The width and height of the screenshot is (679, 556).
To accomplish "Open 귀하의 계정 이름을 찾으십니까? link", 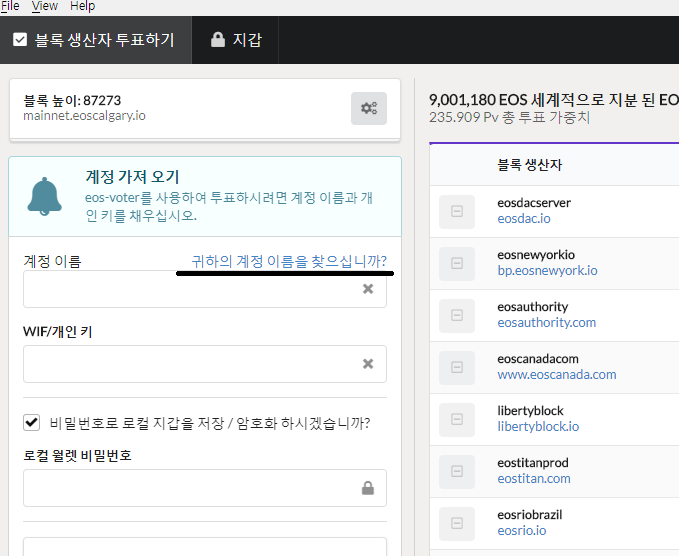I will pyautogui.click(x=289, y=261).
